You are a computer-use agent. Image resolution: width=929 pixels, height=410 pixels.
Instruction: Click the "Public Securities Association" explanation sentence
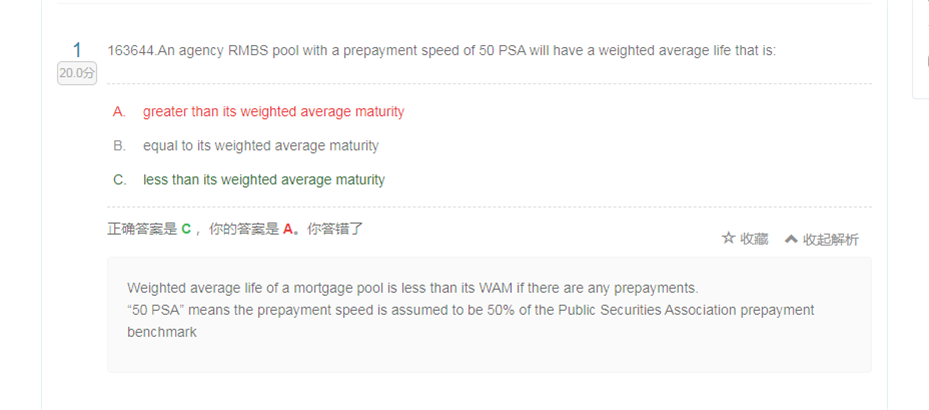coord(470,310)
